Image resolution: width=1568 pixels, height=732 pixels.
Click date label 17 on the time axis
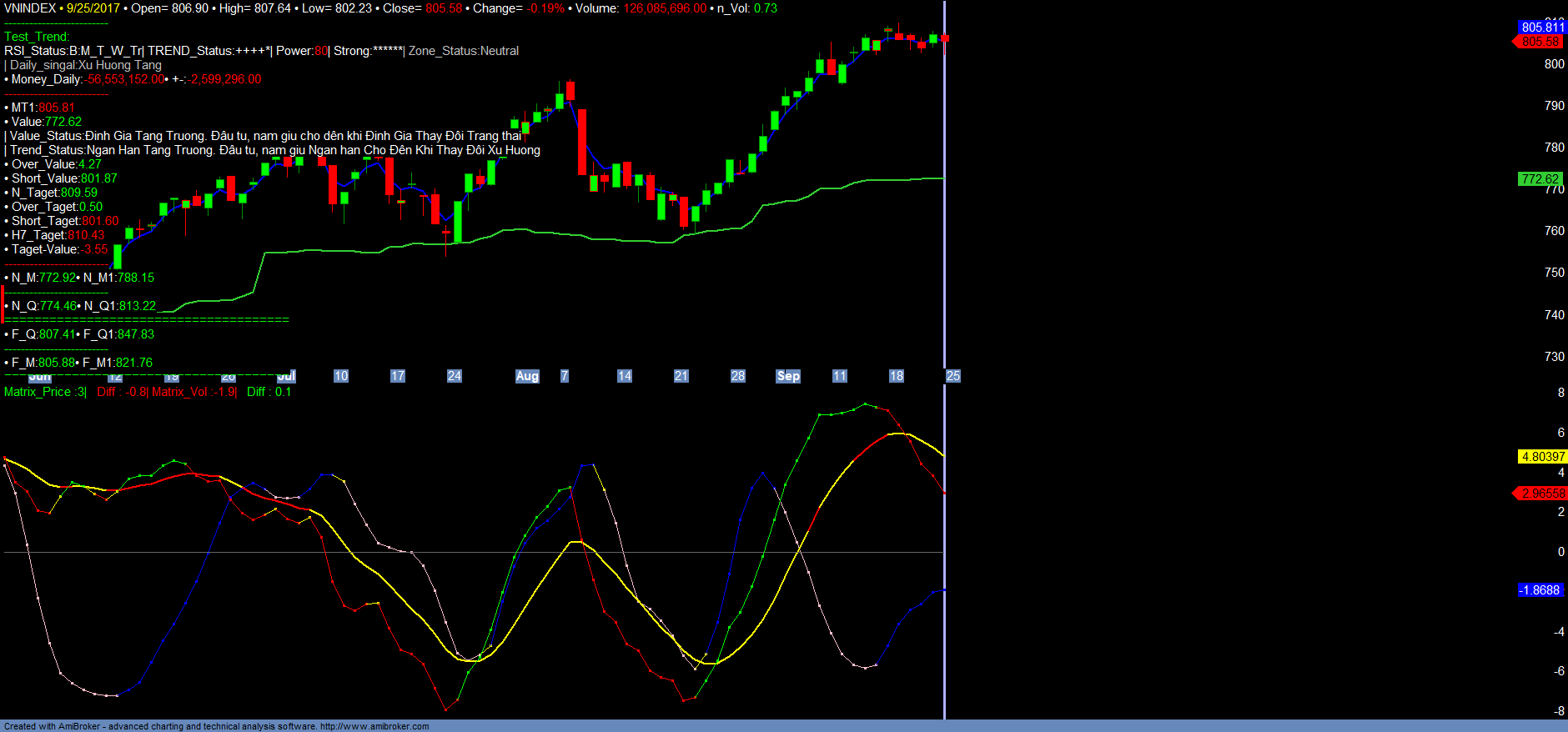(x=398, y=376)
